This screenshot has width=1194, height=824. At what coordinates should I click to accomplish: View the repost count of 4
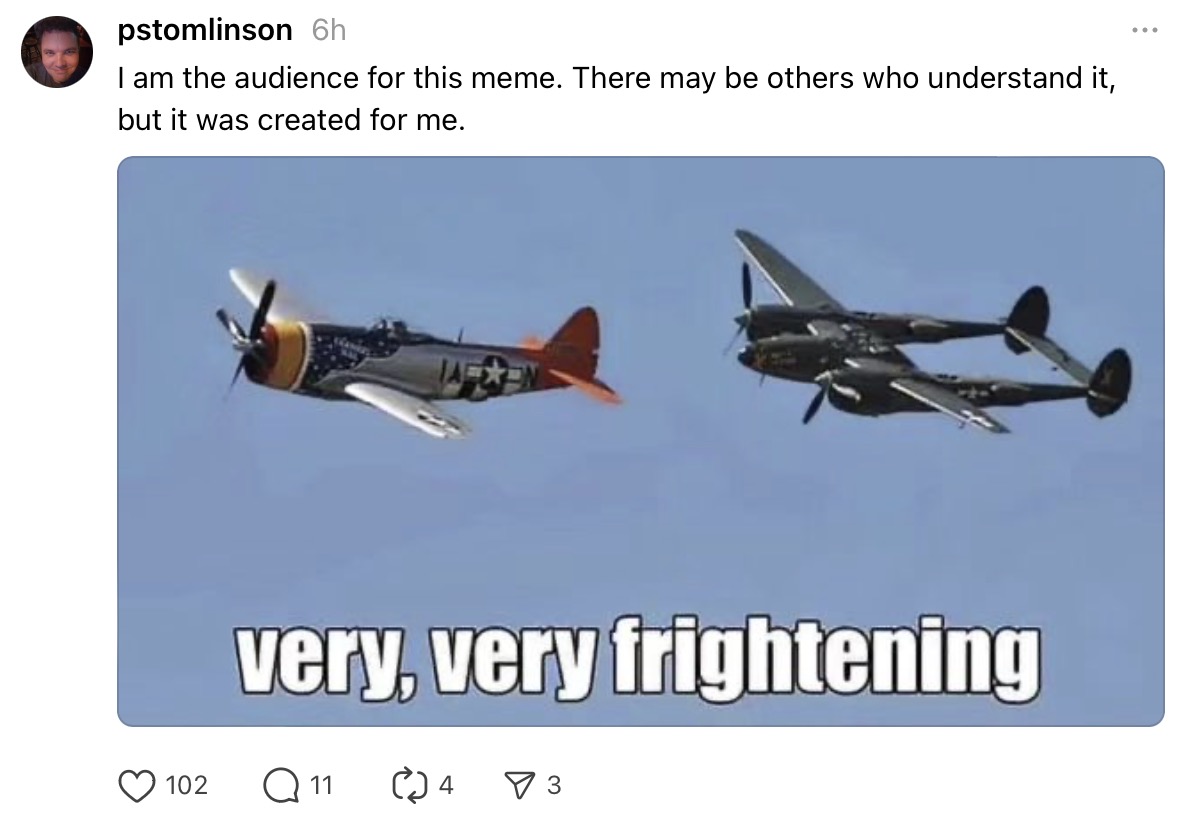point(446,785)
